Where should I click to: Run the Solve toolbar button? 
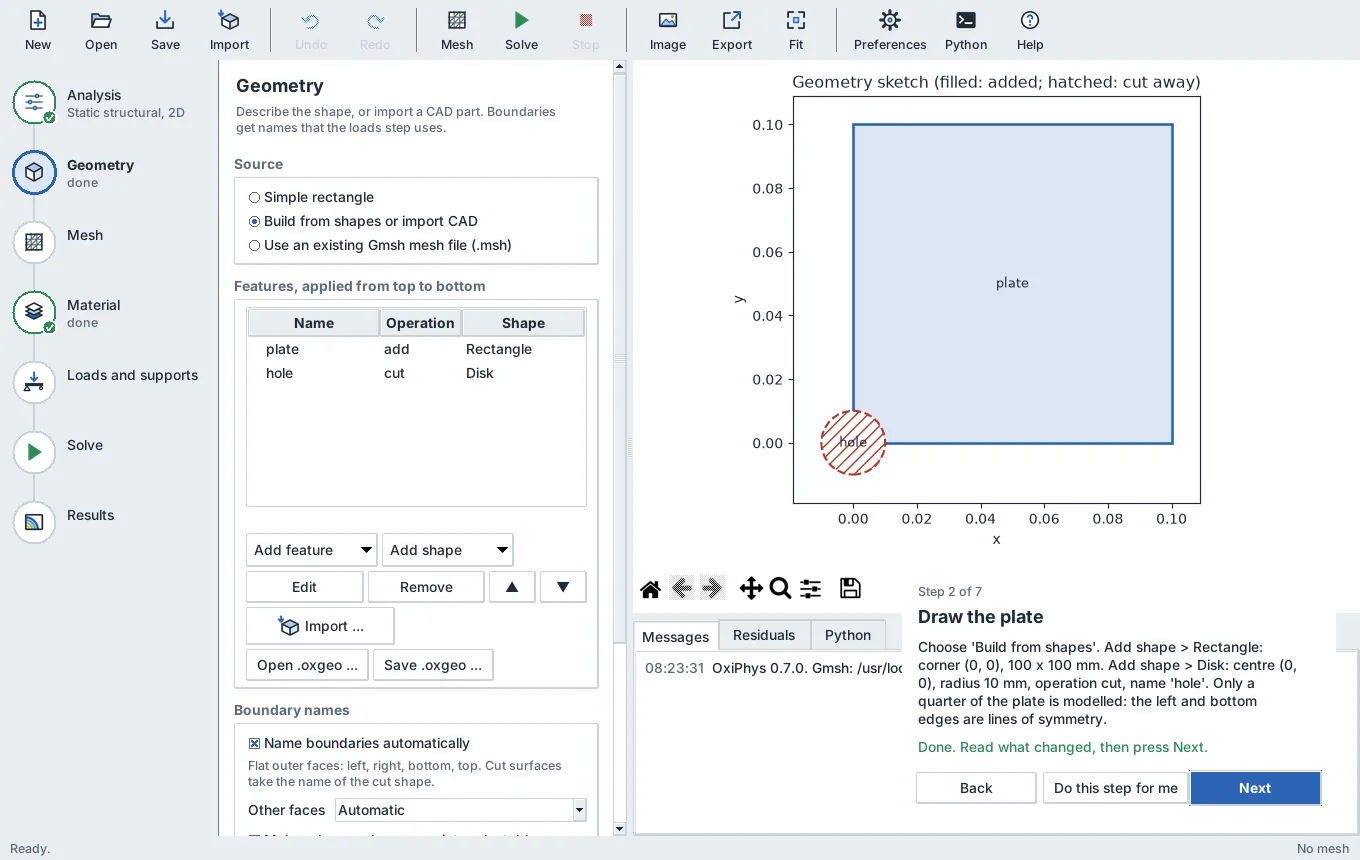[521, 30]
